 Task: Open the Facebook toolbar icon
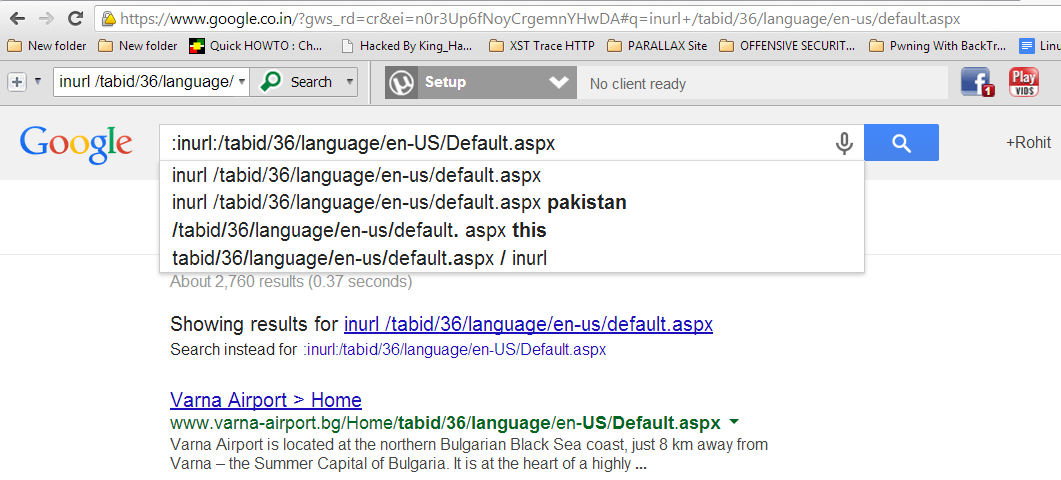pos(976,82)
